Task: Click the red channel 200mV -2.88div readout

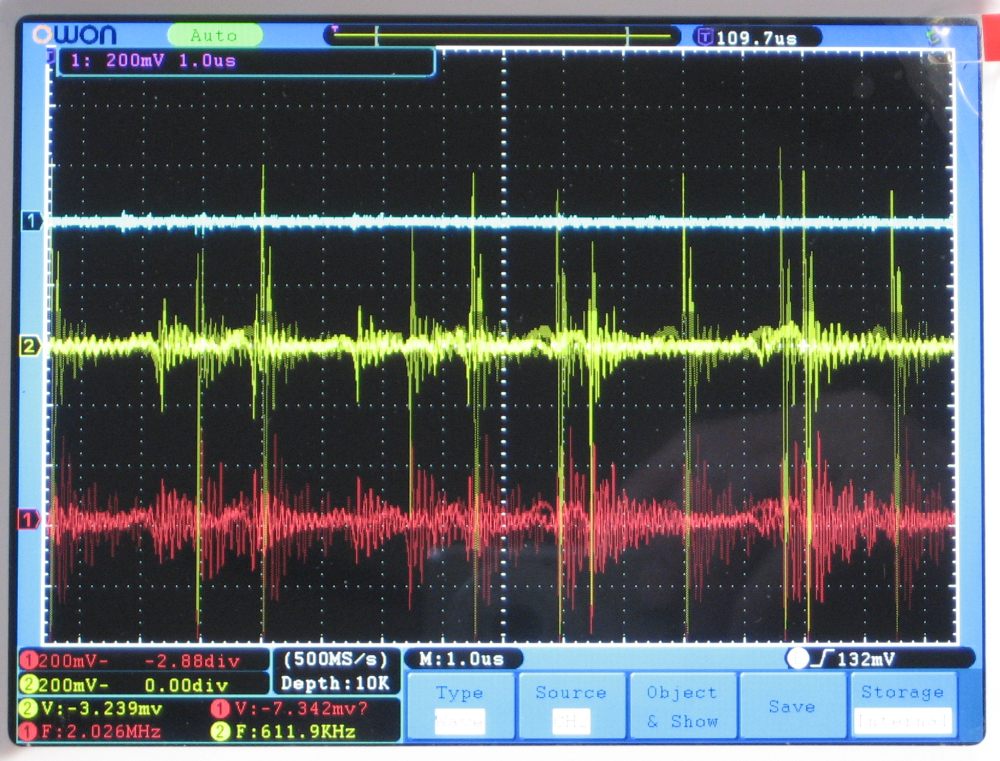Action: click(x=143, y=661)
